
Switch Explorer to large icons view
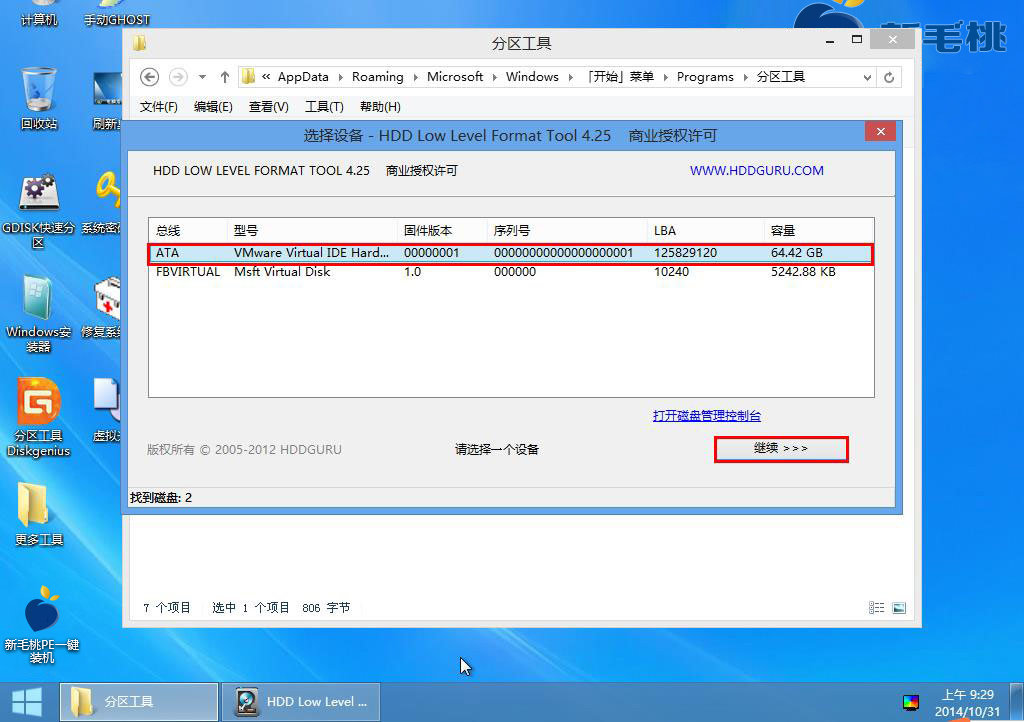pyautogui.click(x=899, y=608)
